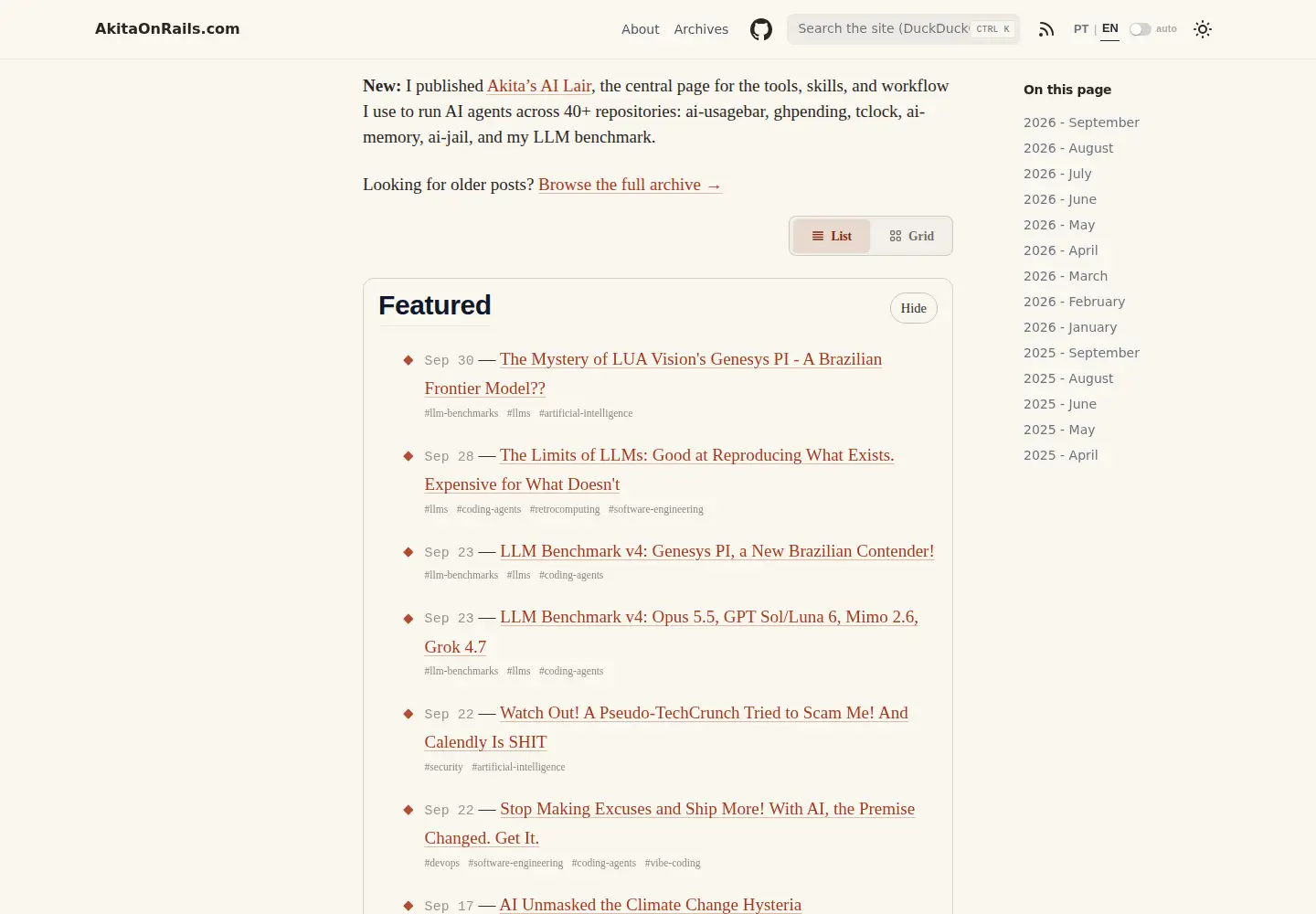Open the Akita's AI Lair link

coord(539,86)
